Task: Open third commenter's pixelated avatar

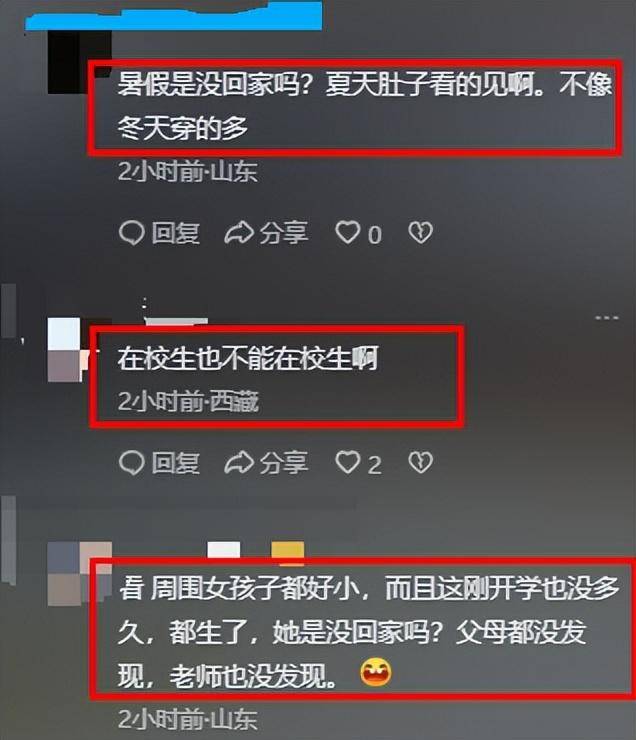Action: [x=80, y=573]
